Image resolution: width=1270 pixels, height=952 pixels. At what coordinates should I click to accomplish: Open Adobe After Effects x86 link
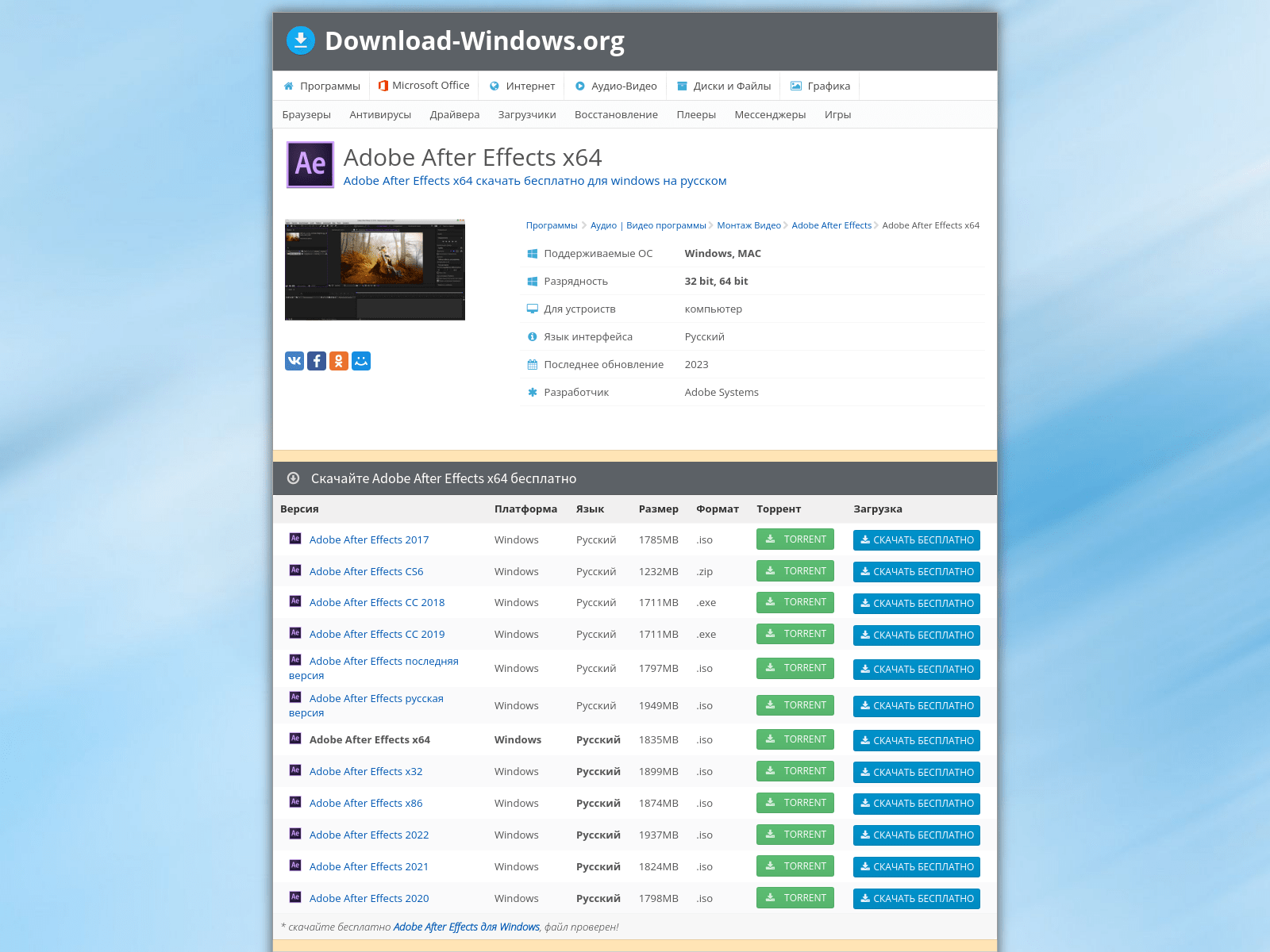pos(366,804)
